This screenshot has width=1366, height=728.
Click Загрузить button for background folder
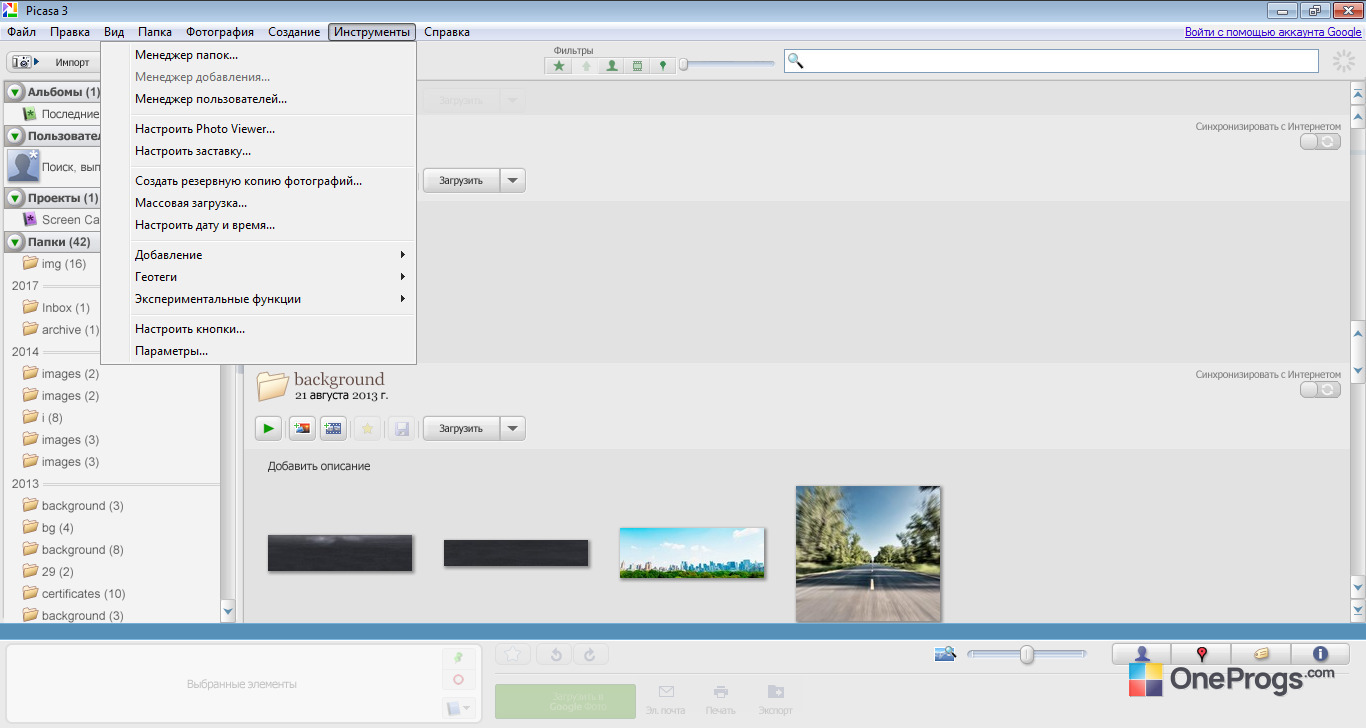coord(460,429)
